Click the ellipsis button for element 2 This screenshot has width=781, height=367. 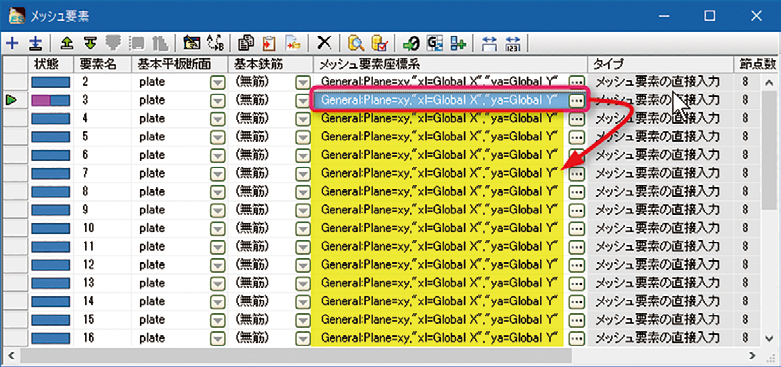pos(577,82)
